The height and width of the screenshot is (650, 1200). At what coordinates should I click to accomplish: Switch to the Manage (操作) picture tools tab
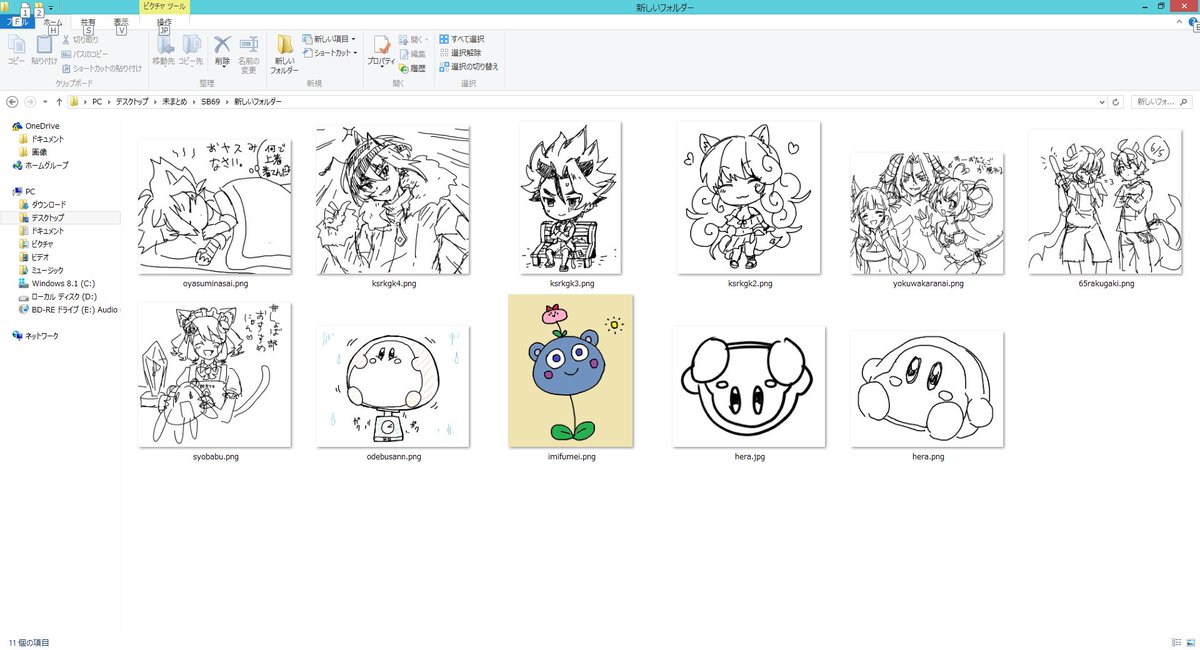pos(164,21)
